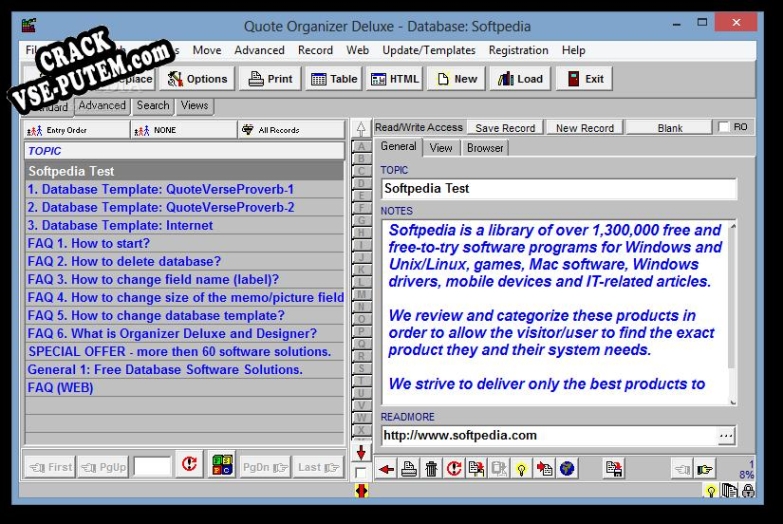The width and height of the screenshot is (783, 524).
Task: Click the NOTES scrollbar down arrow
Action: click(x=733, y=402)
